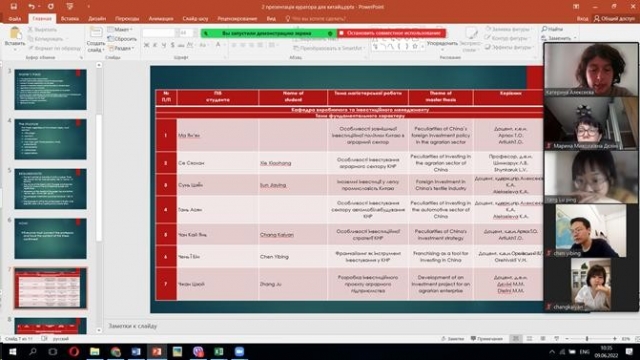Click the Save icon in title bar
Viewport: 640px width, 360px height.
[14, 7]
